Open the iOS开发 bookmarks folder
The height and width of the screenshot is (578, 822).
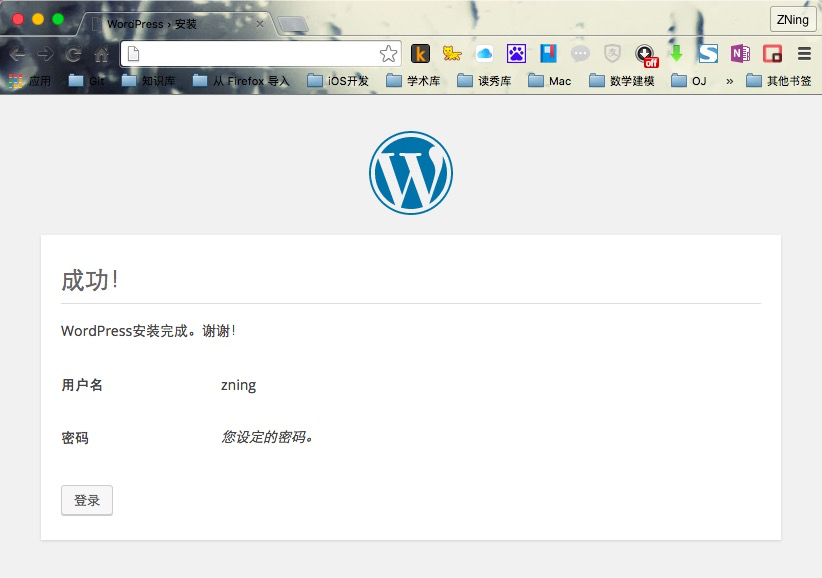pyautogui.click(x=338, y=81)
